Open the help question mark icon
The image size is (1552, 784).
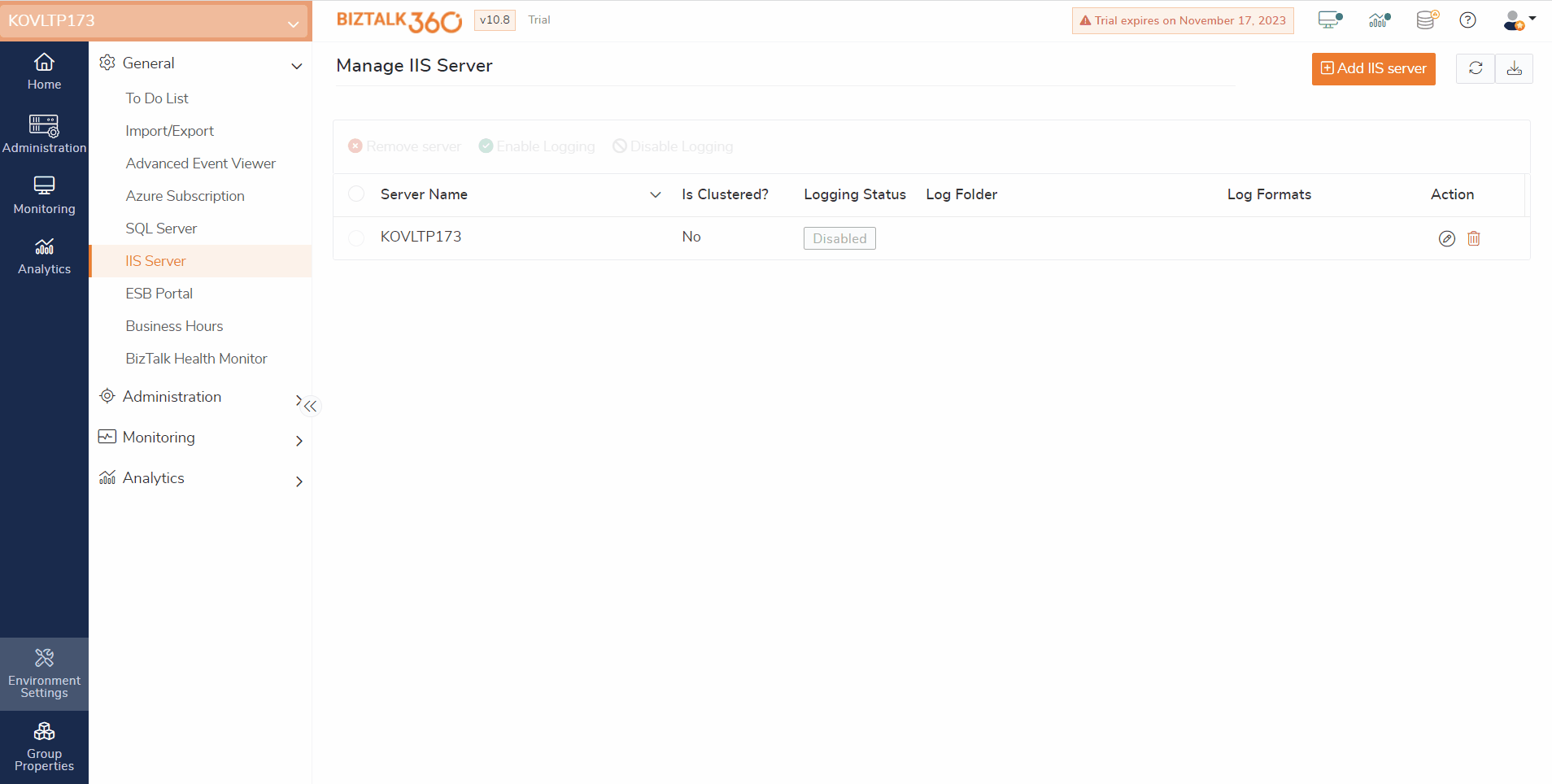tap(1467, 20)
